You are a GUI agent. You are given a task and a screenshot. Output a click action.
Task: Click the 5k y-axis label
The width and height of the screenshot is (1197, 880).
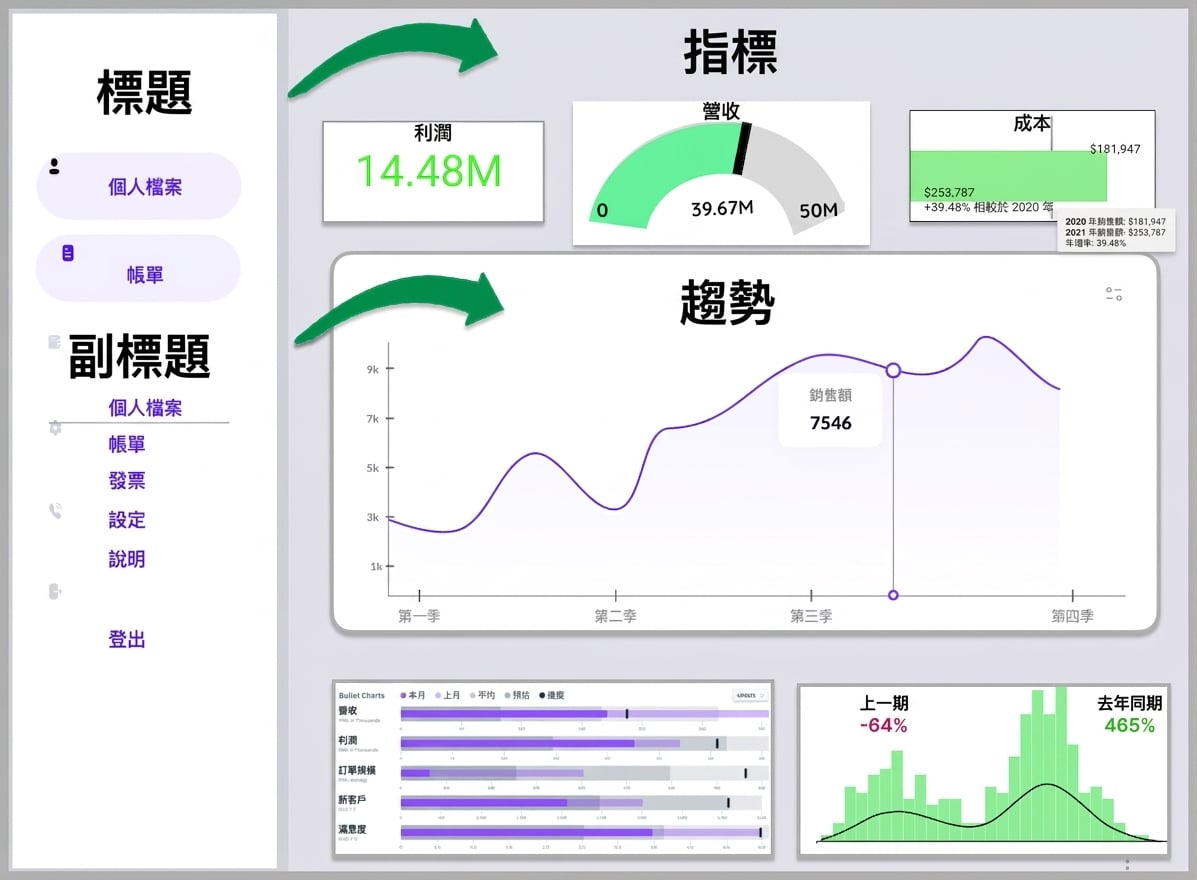(x=373, y=468)
